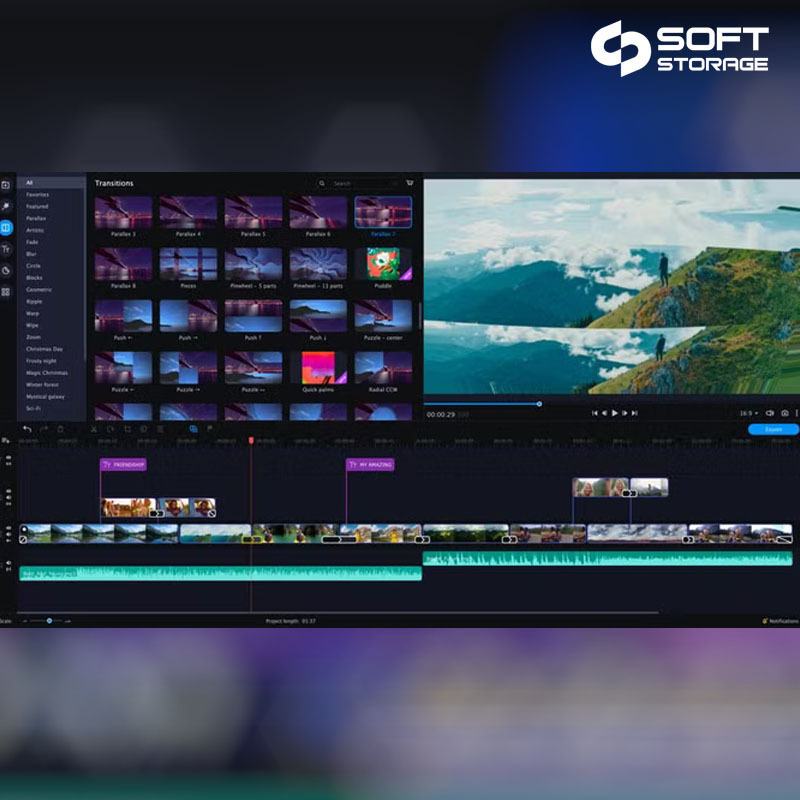Skip to the previous clip

click(594, 413)
